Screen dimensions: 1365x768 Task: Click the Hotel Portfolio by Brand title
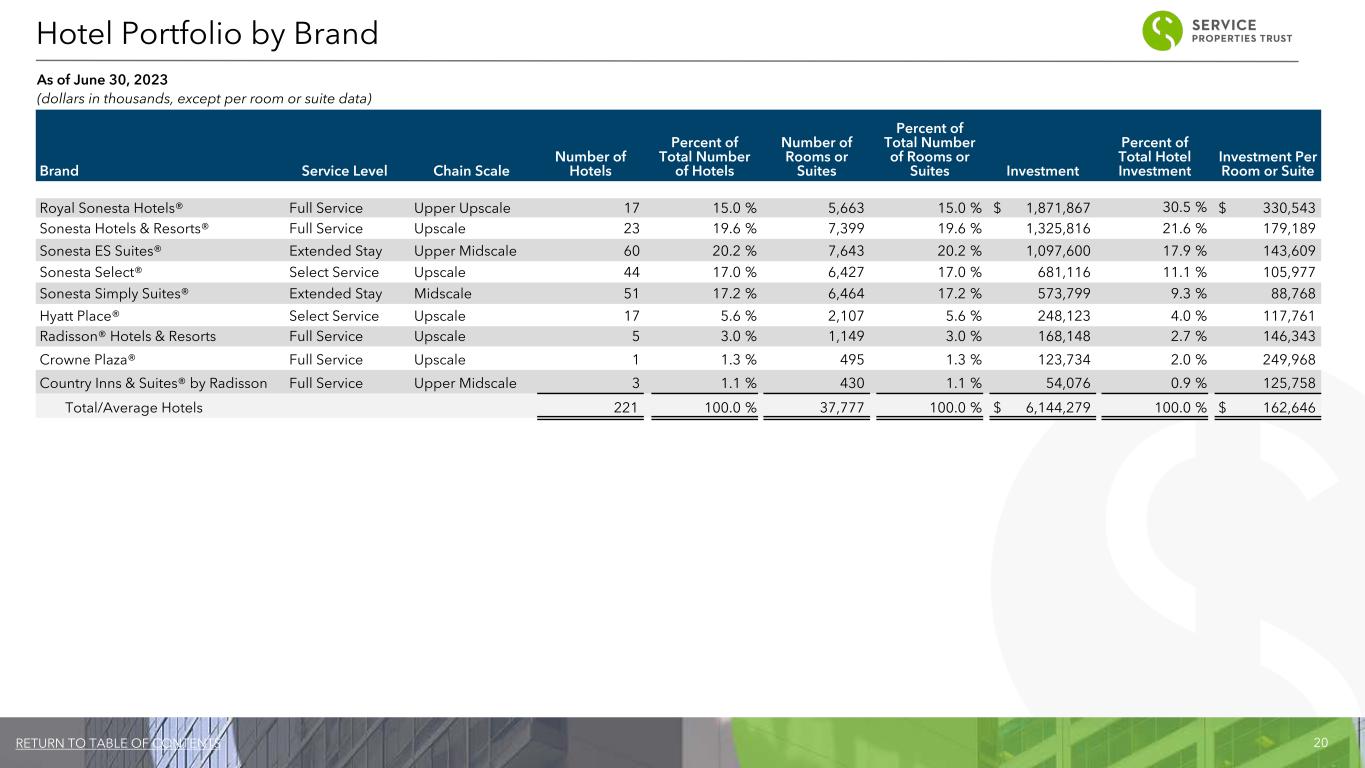coord(207,35)
